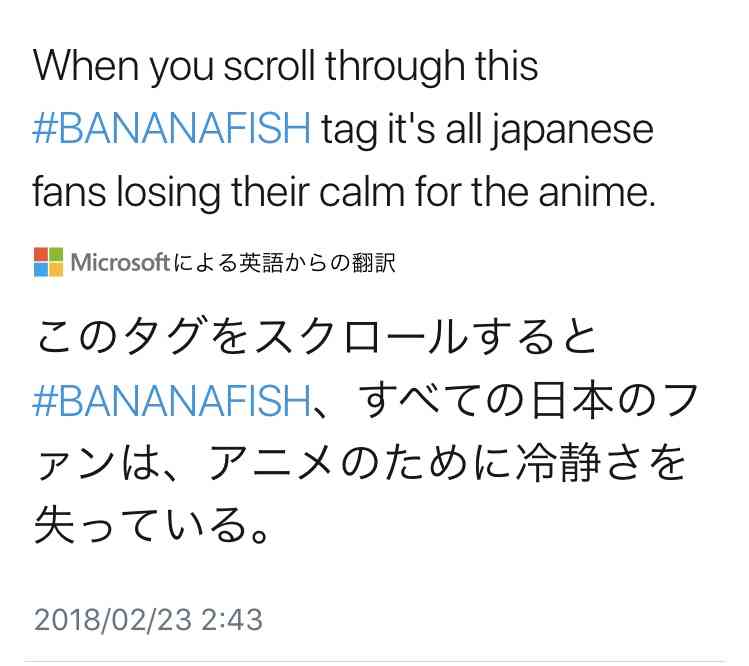Click the red square of the Microsoft logo
The width and height of the screenshot is (749, 666).
point(41,255)
